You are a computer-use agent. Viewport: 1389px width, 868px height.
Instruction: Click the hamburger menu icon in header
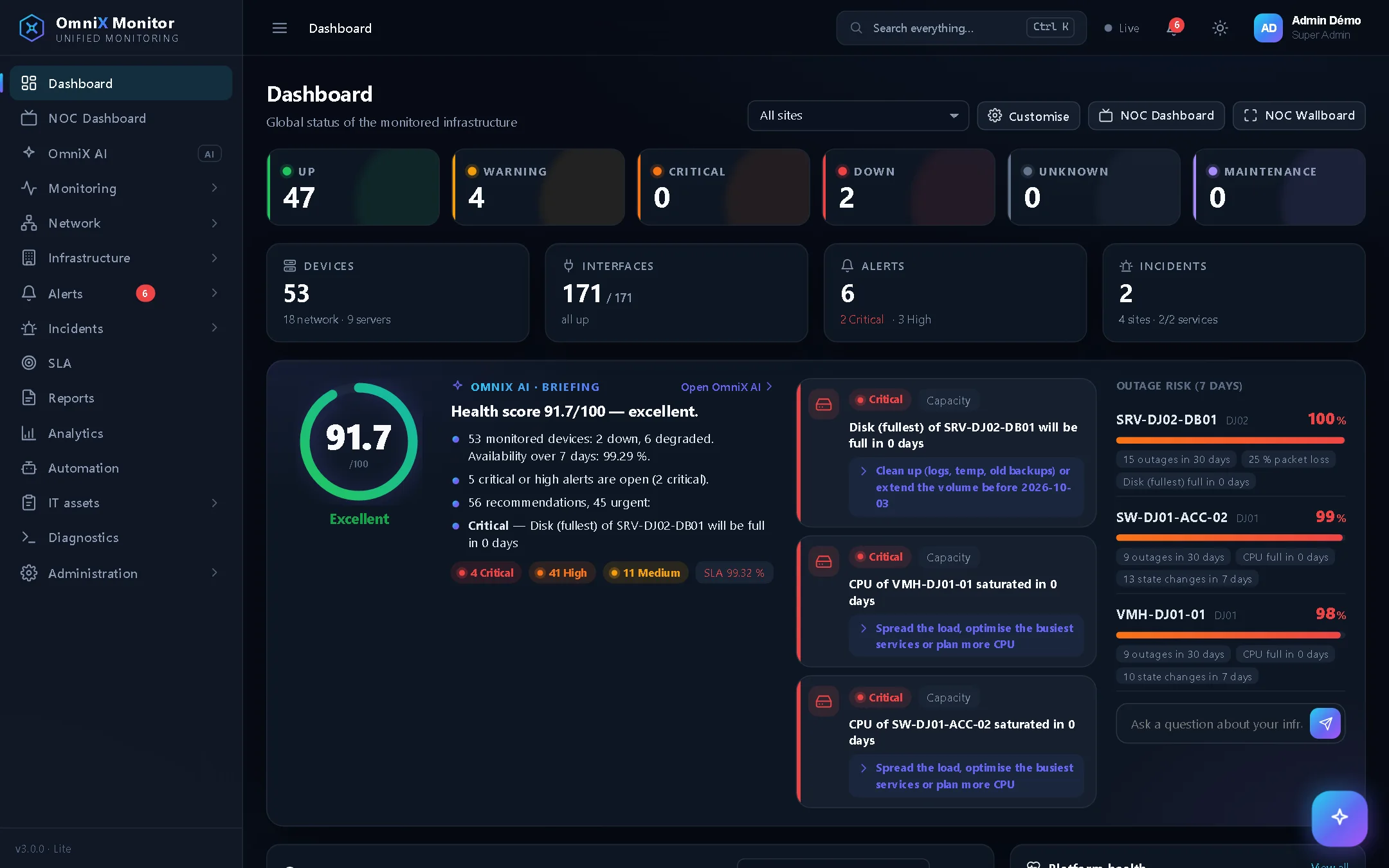coord(279,28)
